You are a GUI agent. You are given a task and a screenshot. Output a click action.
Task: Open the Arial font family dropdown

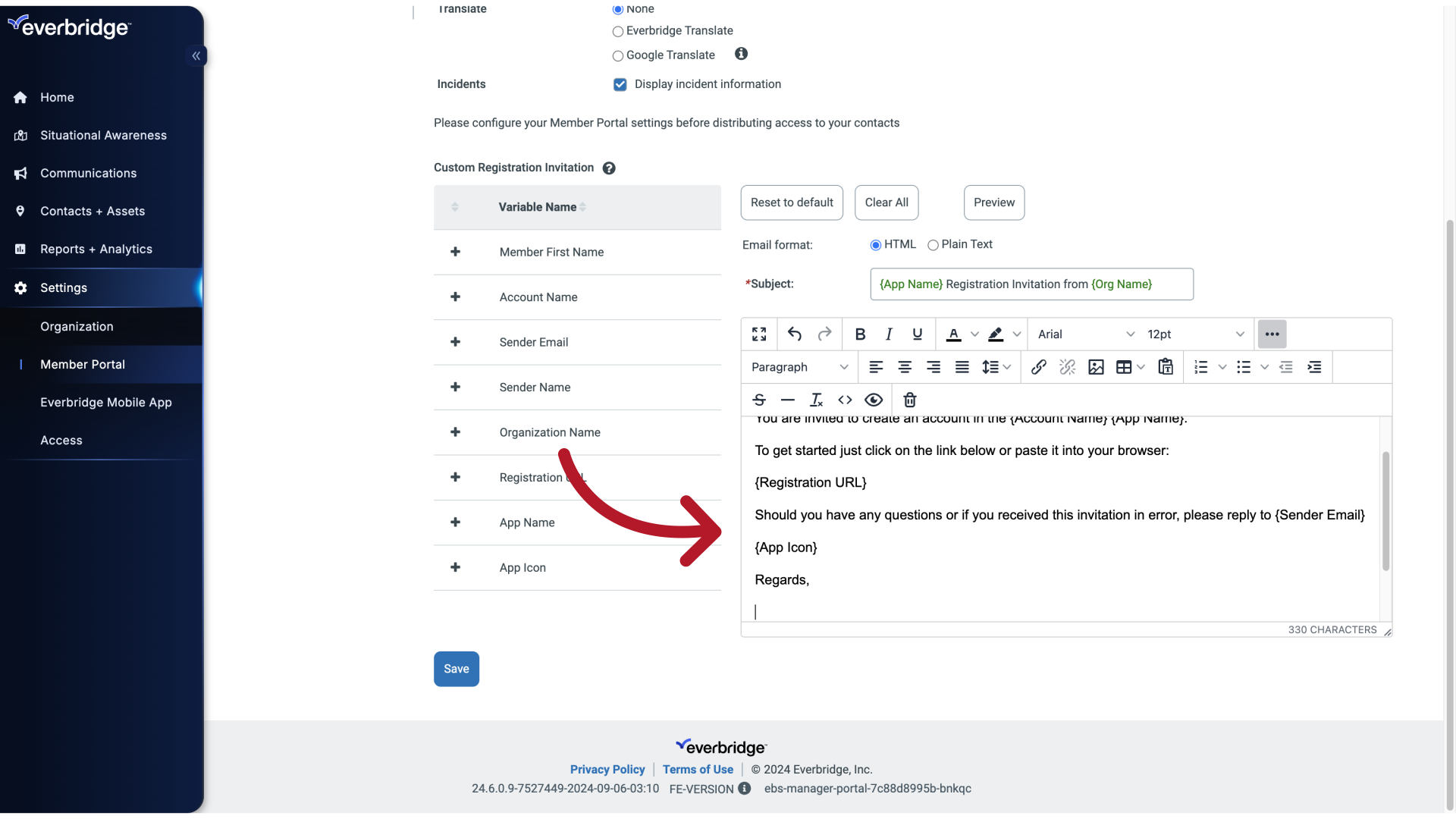click(x=1086, y=334)
